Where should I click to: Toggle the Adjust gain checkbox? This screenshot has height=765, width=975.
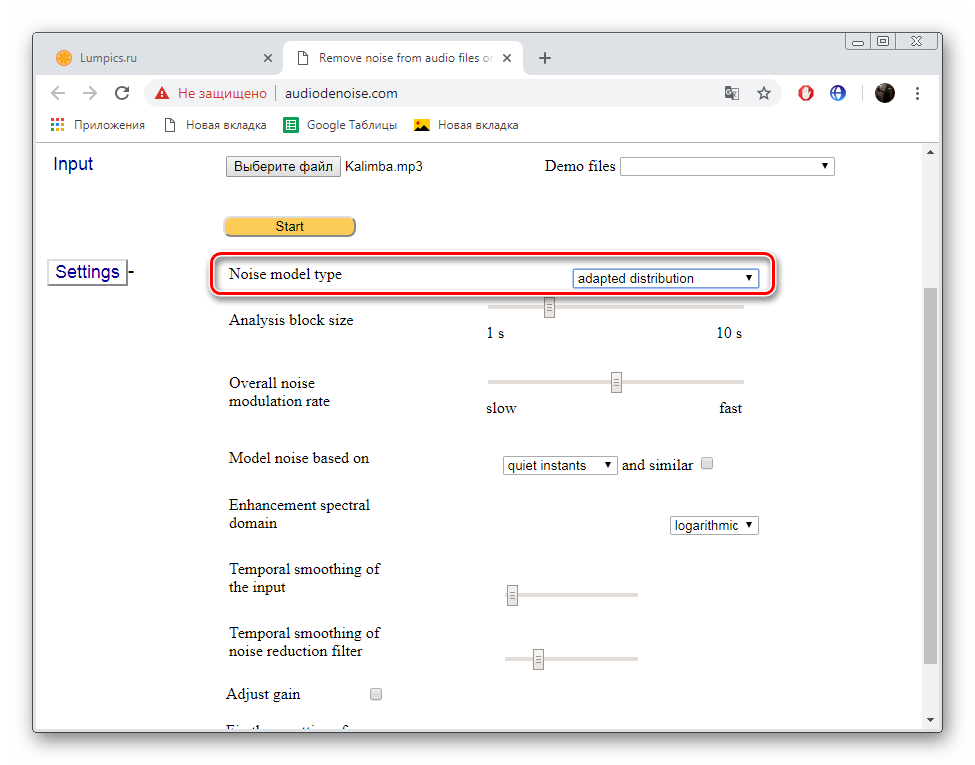(x=376, y=694)
